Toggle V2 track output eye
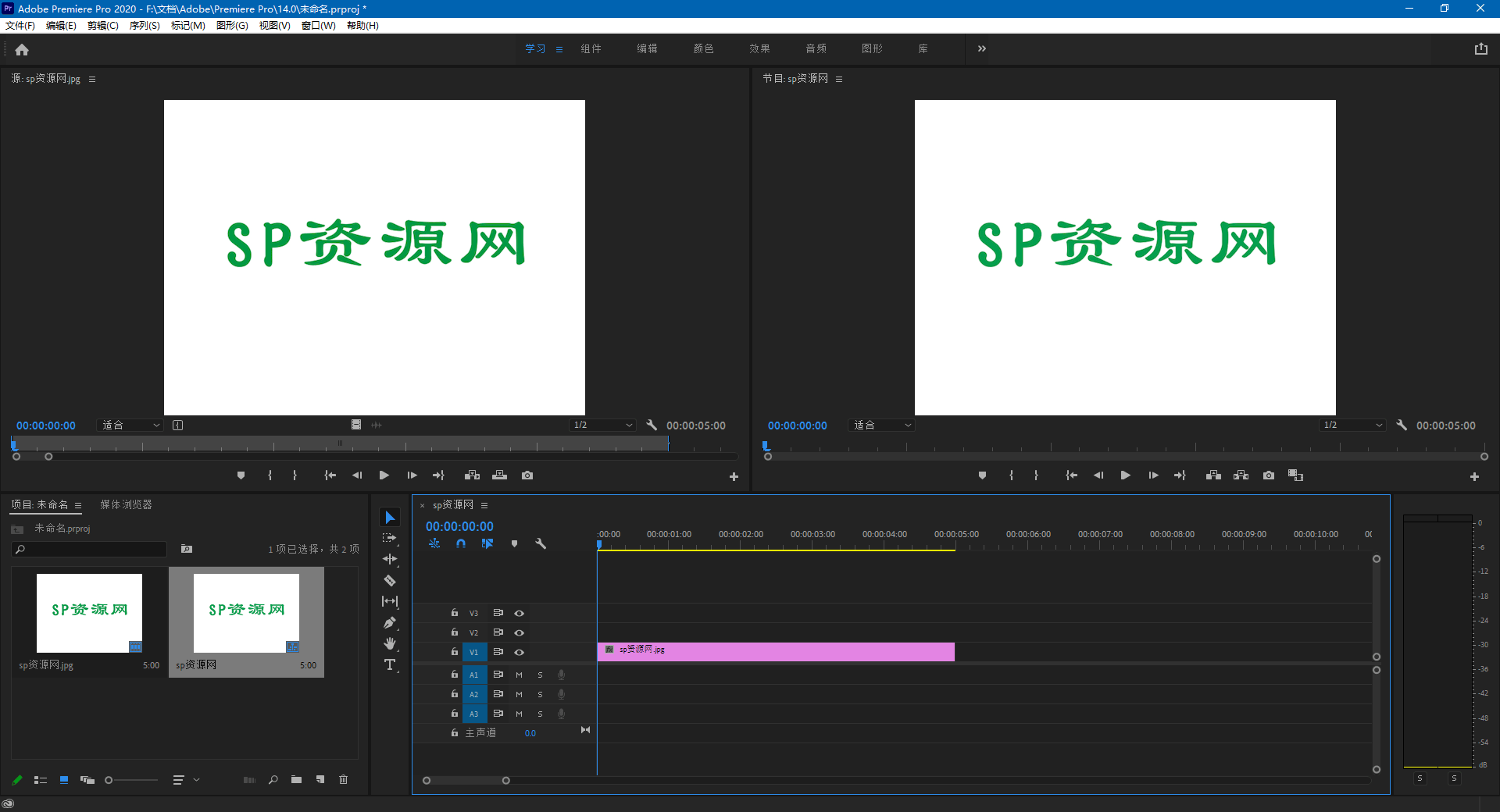Screen dimensions: 1500x812 pyautogui.click(x=519, y=633)
